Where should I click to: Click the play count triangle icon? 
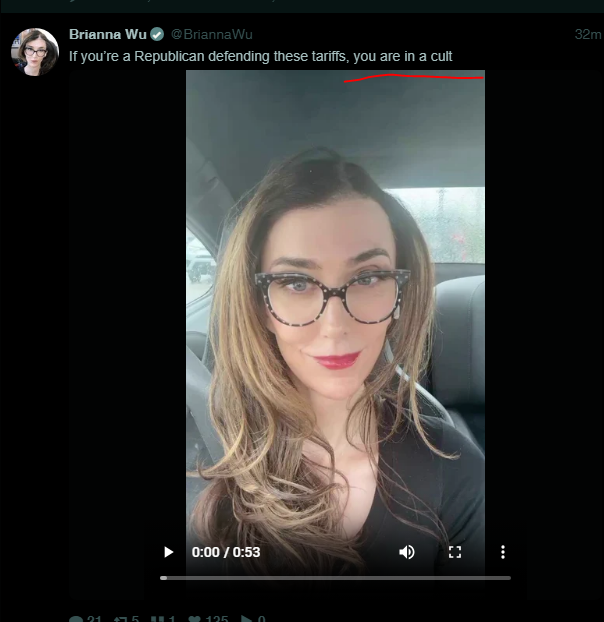click(x=246, y=619)
